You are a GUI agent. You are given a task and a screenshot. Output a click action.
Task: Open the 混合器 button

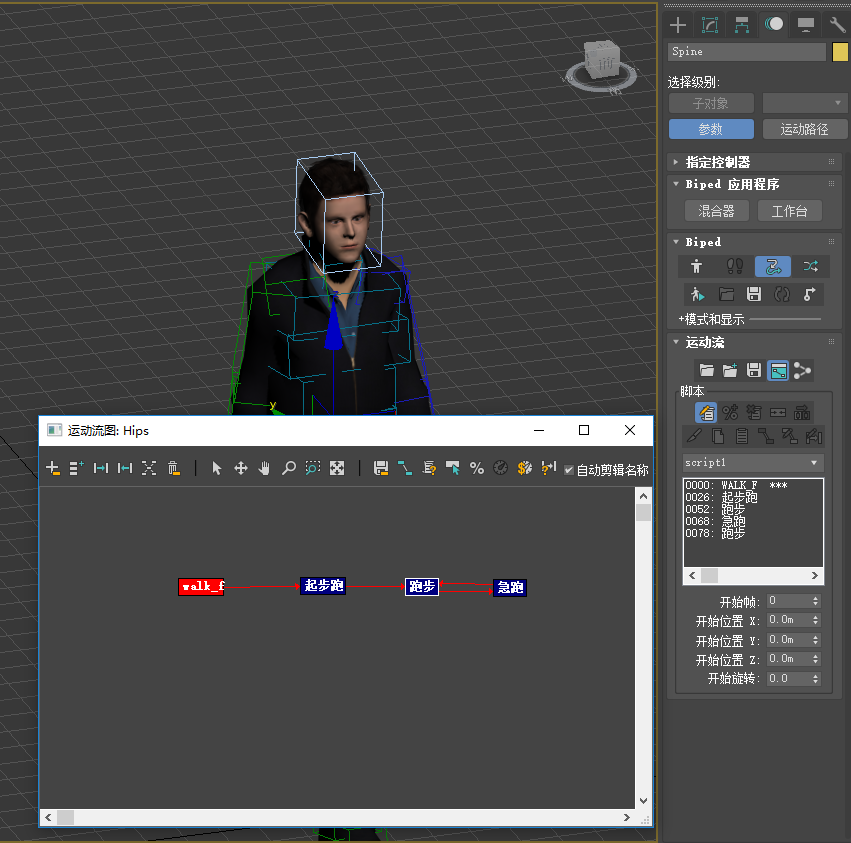[716, 211]
